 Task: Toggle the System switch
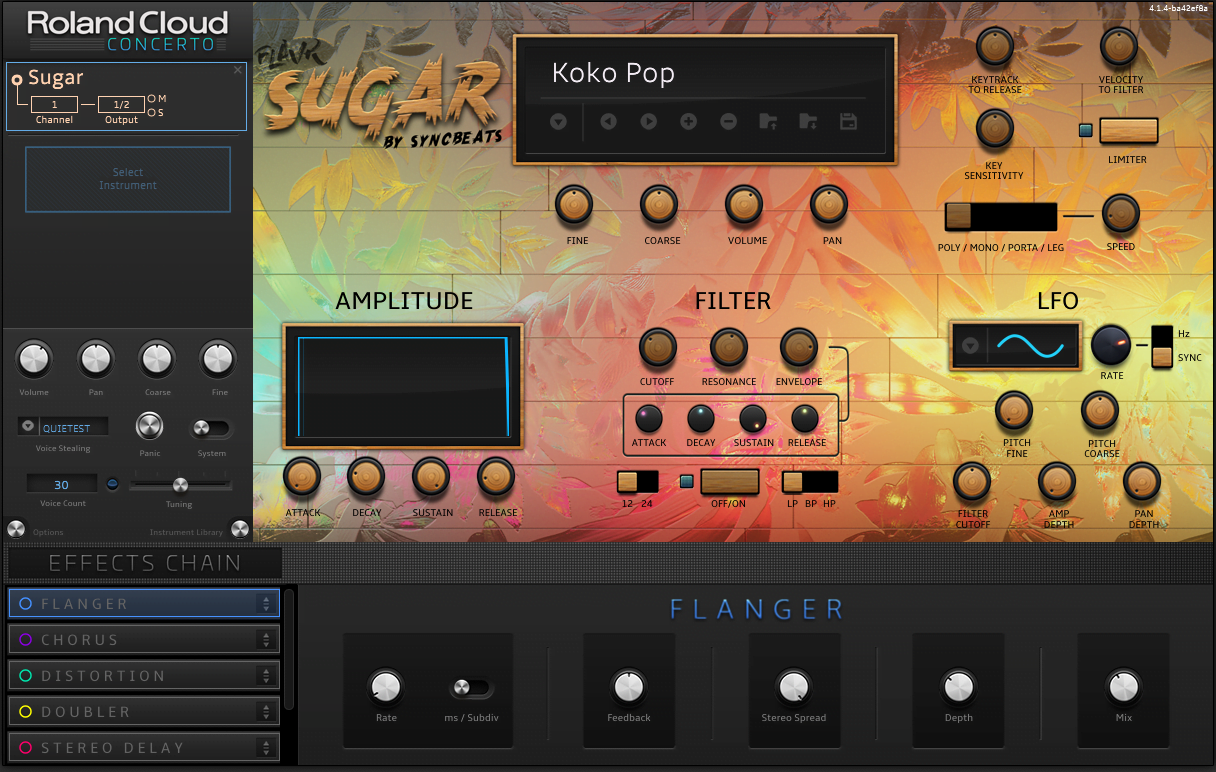[x=211, y=428]
